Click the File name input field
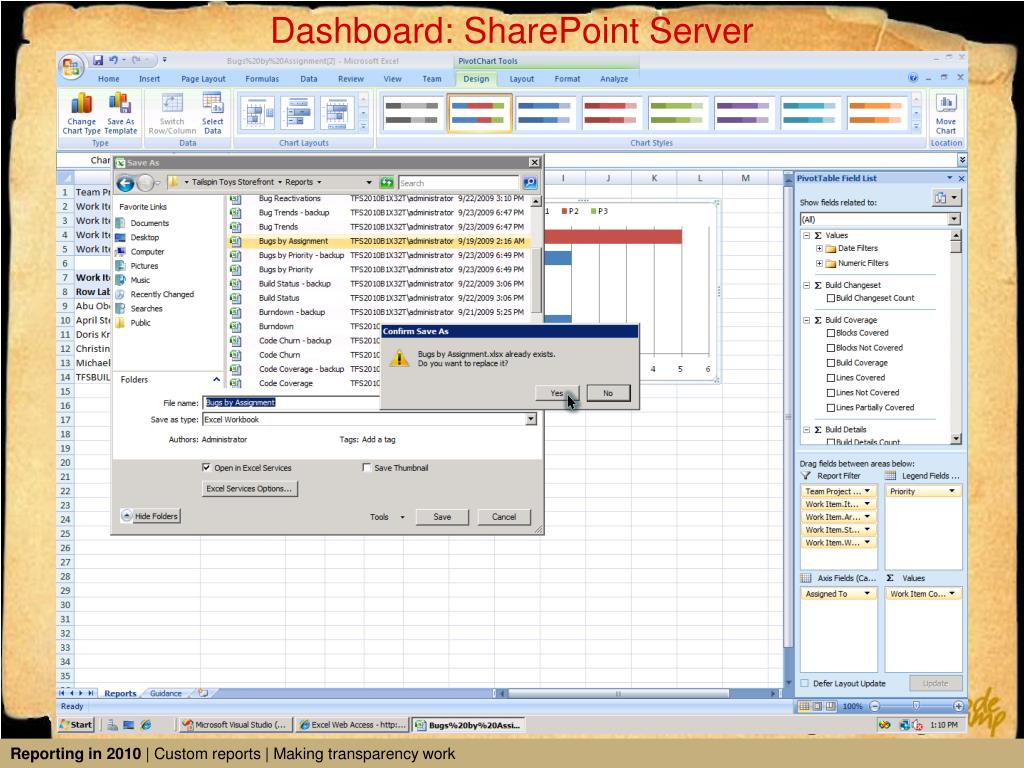The height and width of the screenshot is (768, 1024). pyautogui.click(x=291, y=402)
